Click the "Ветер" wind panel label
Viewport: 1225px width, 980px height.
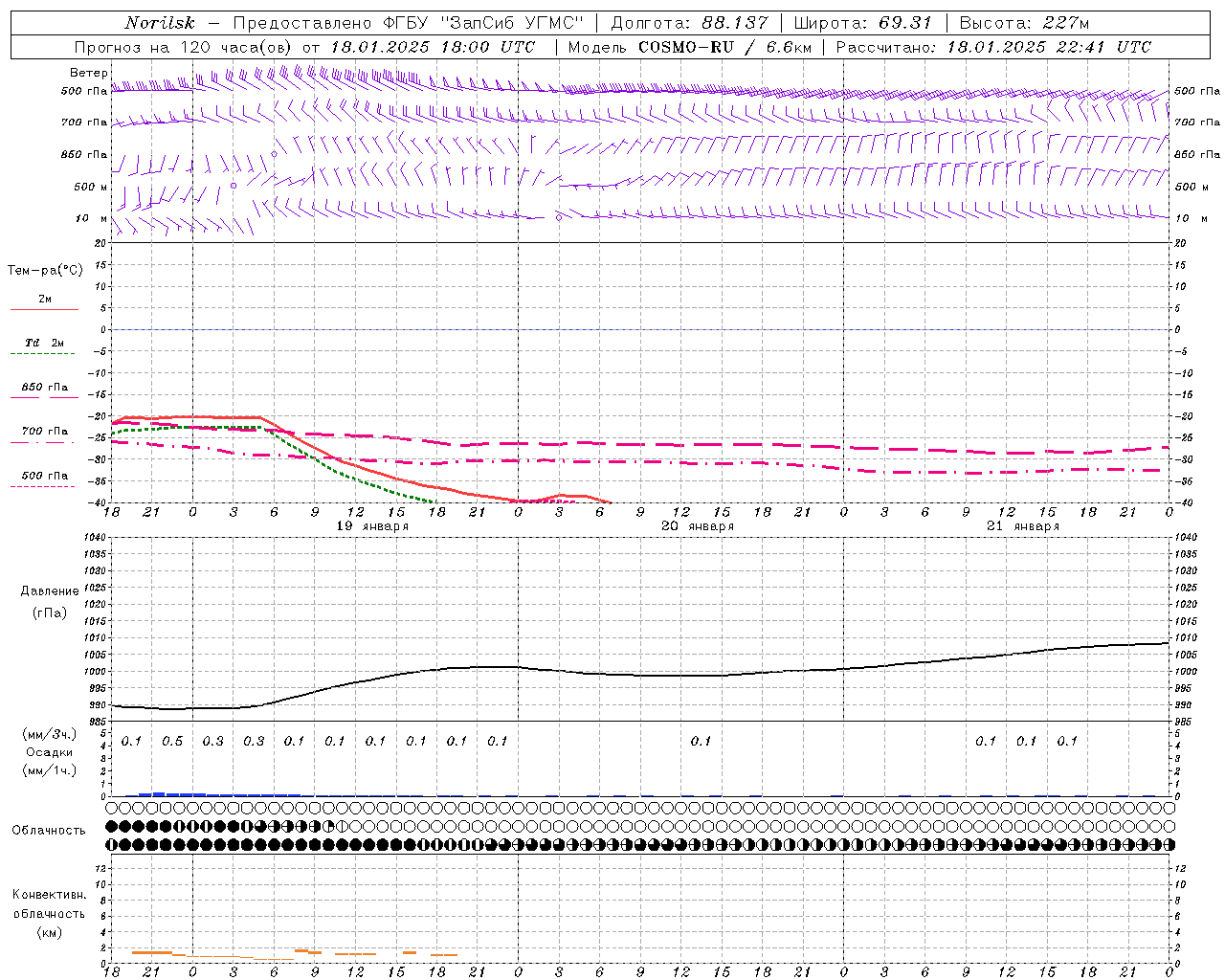point(88,73)
